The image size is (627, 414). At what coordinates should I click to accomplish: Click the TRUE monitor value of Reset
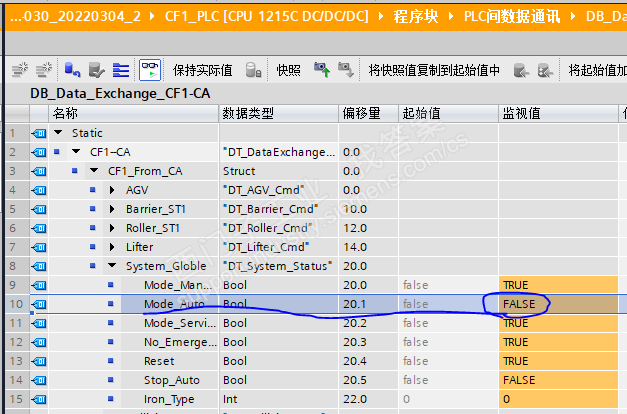(558, 361)
